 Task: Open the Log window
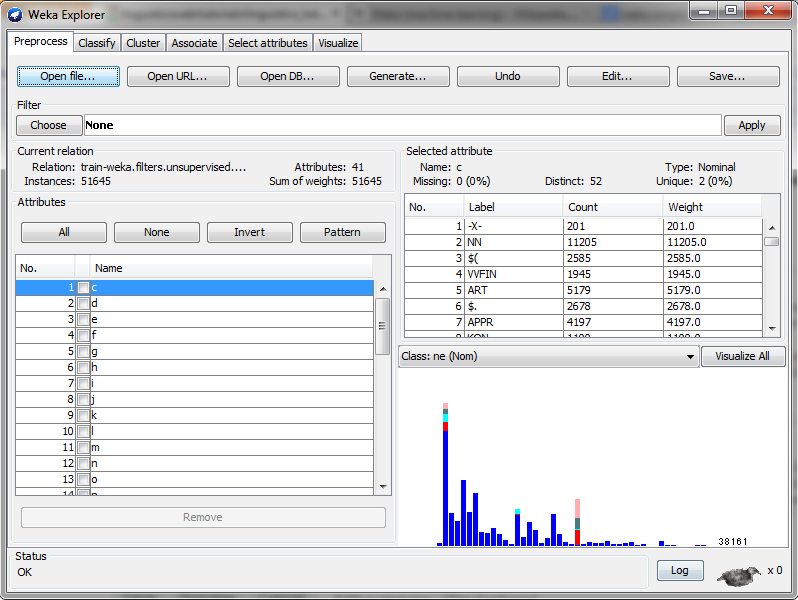[679, 570]
